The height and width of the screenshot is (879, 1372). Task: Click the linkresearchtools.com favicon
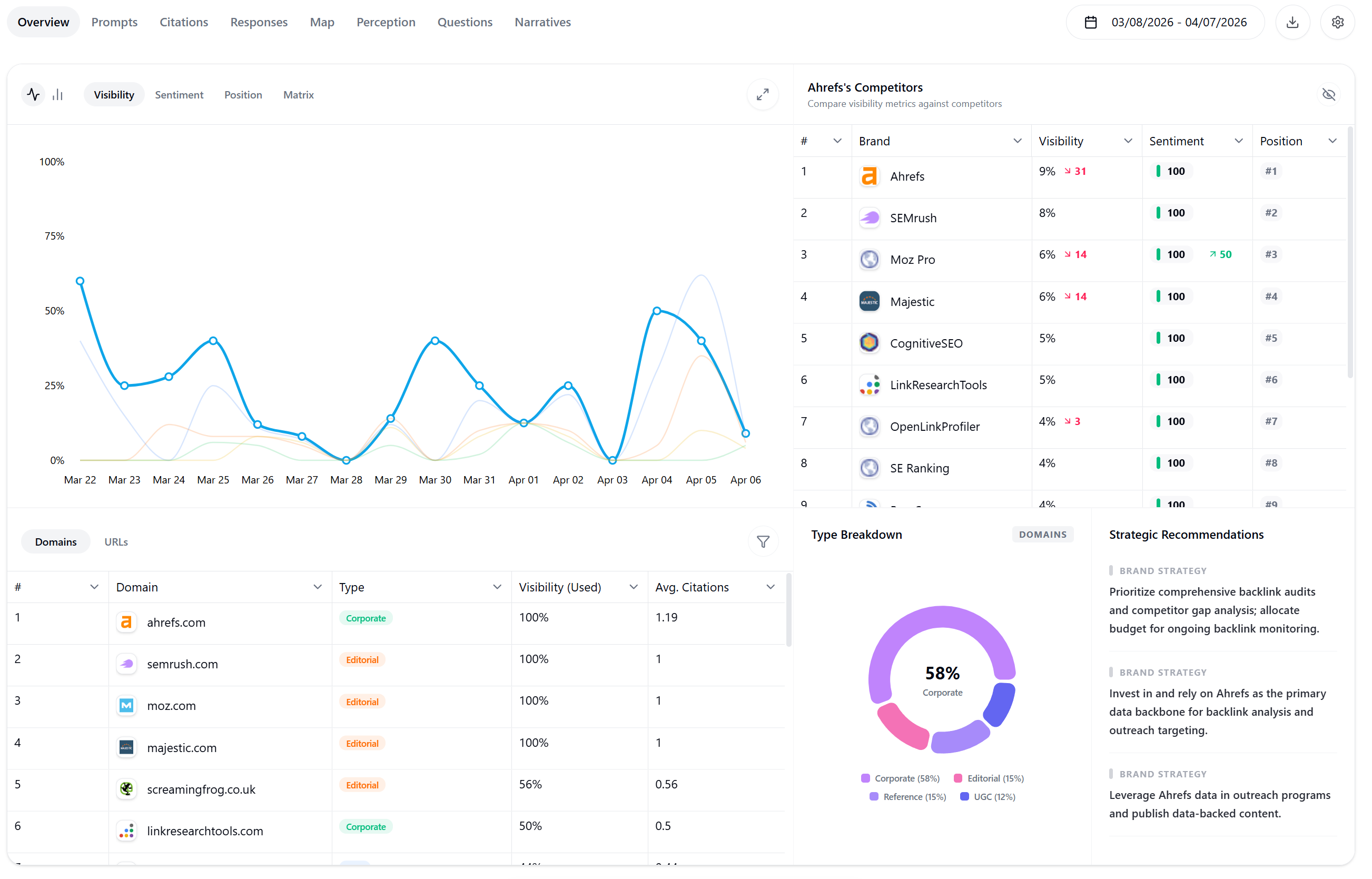click(x=126, y=831)
